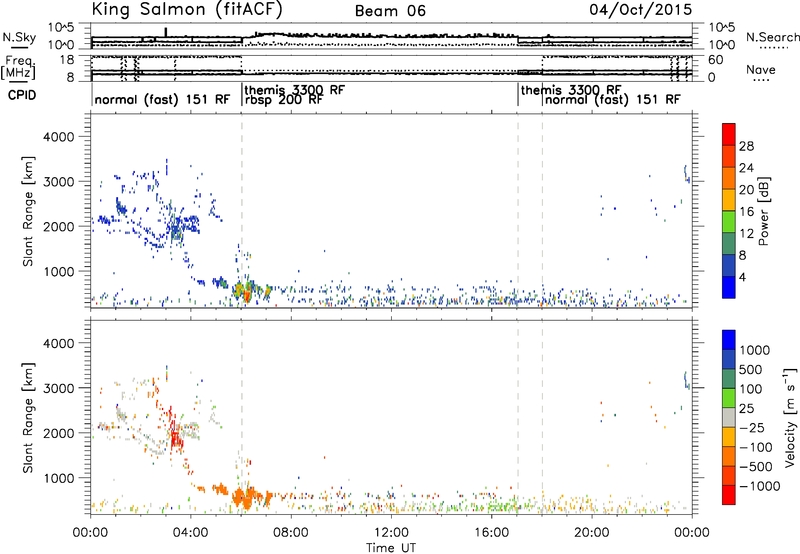Click the "-100" Velocity scale value
The width and height of the screenshot is (800, 554).
coord(756,447)
